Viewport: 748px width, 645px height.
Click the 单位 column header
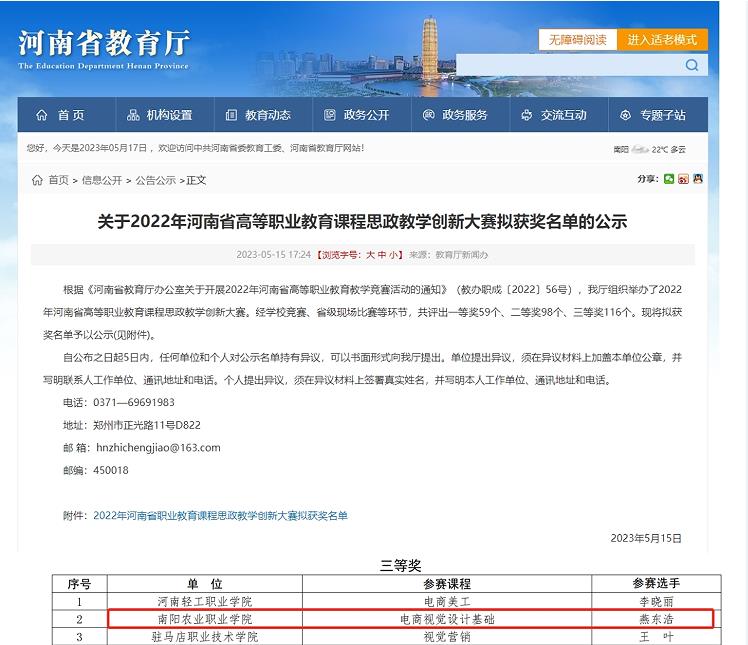(205, 583)
